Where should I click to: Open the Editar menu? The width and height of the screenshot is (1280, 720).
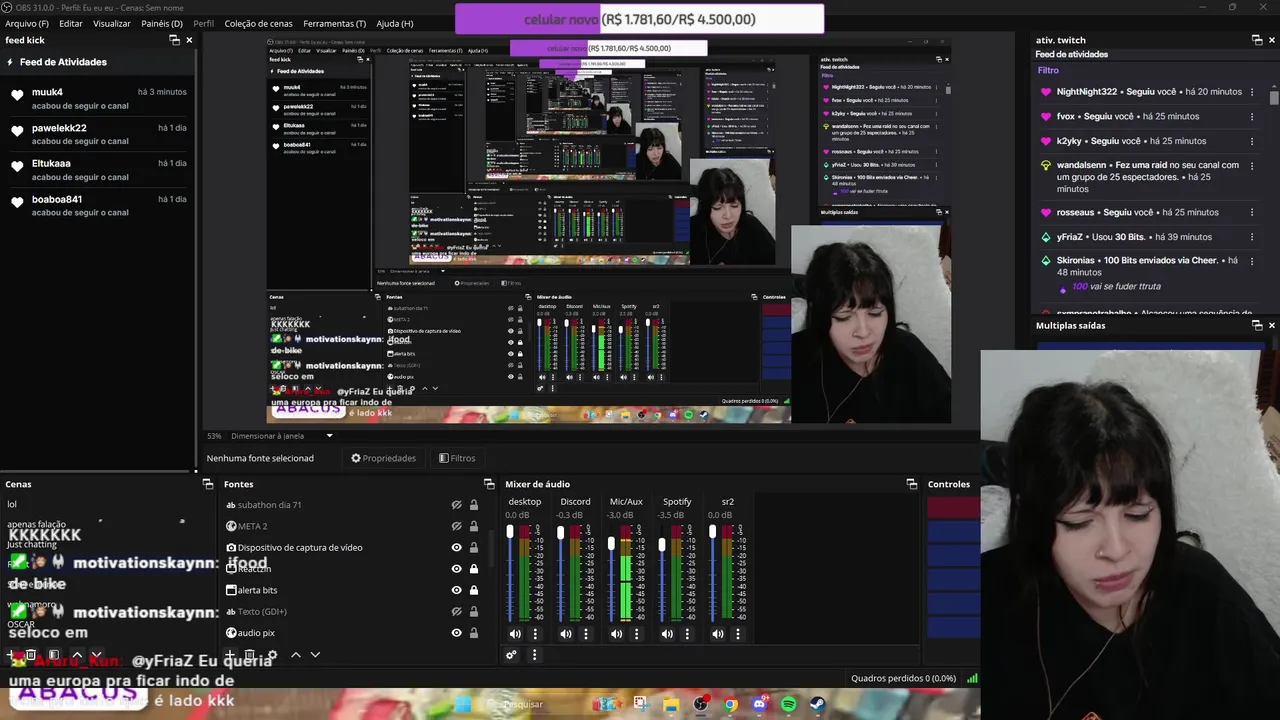point(71,23)
